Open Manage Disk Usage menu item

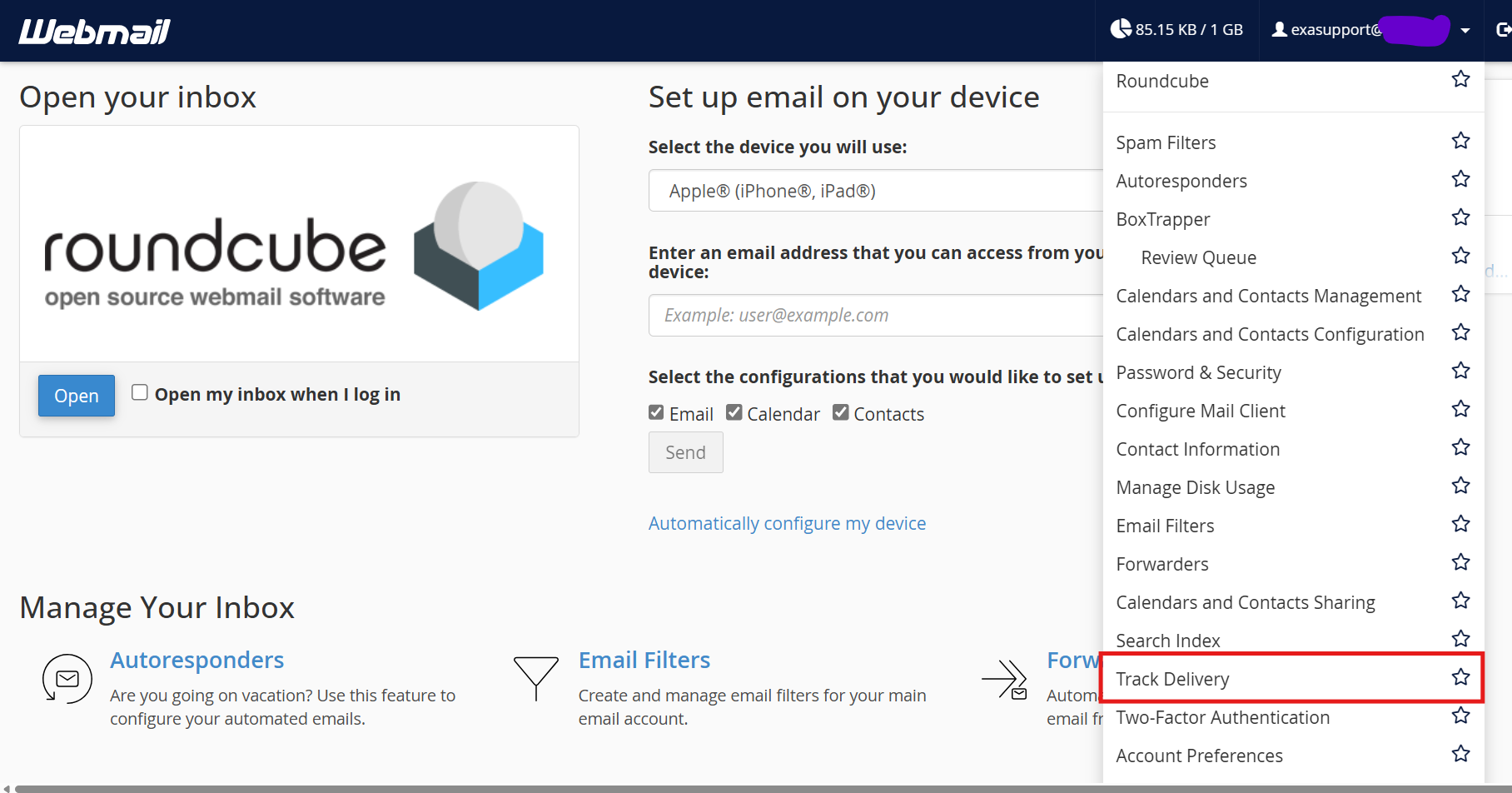point(1196,487)
